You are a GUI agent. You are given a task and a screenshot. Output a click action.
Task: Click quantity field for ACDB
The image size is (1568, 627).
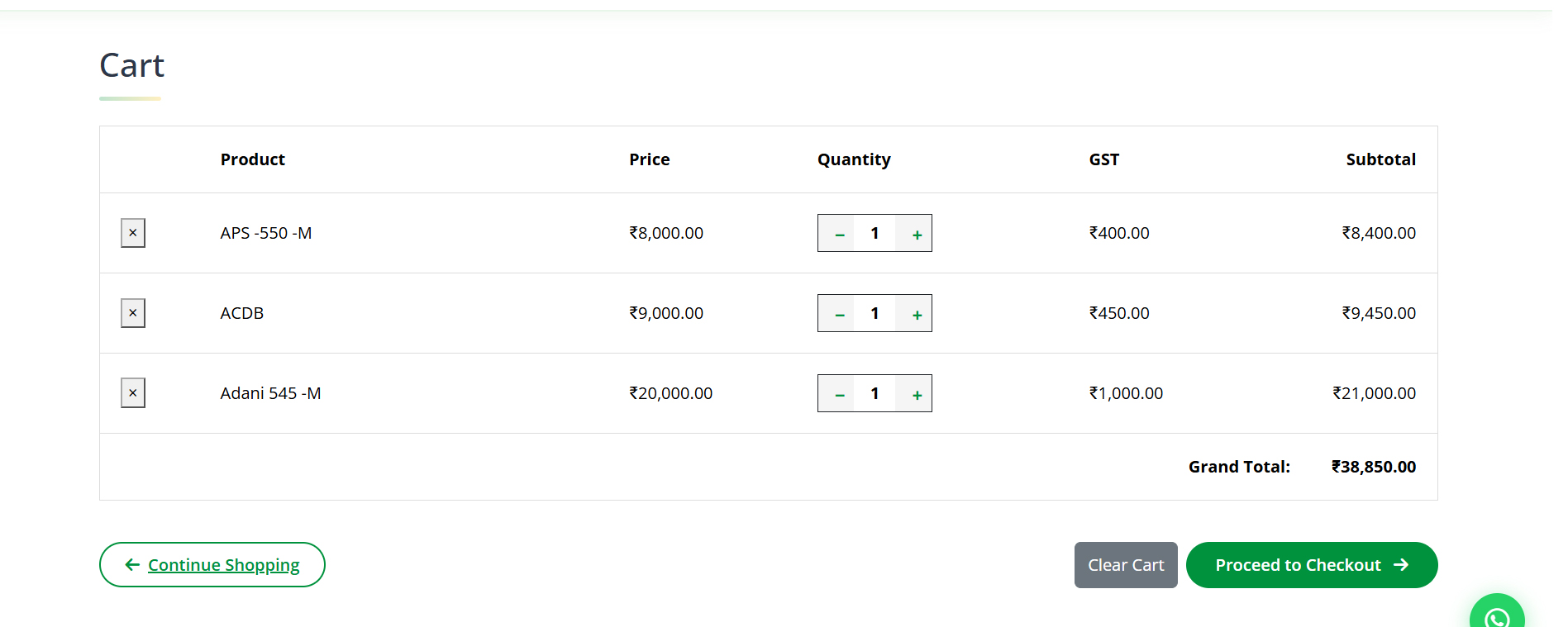(x=875, y=314)
